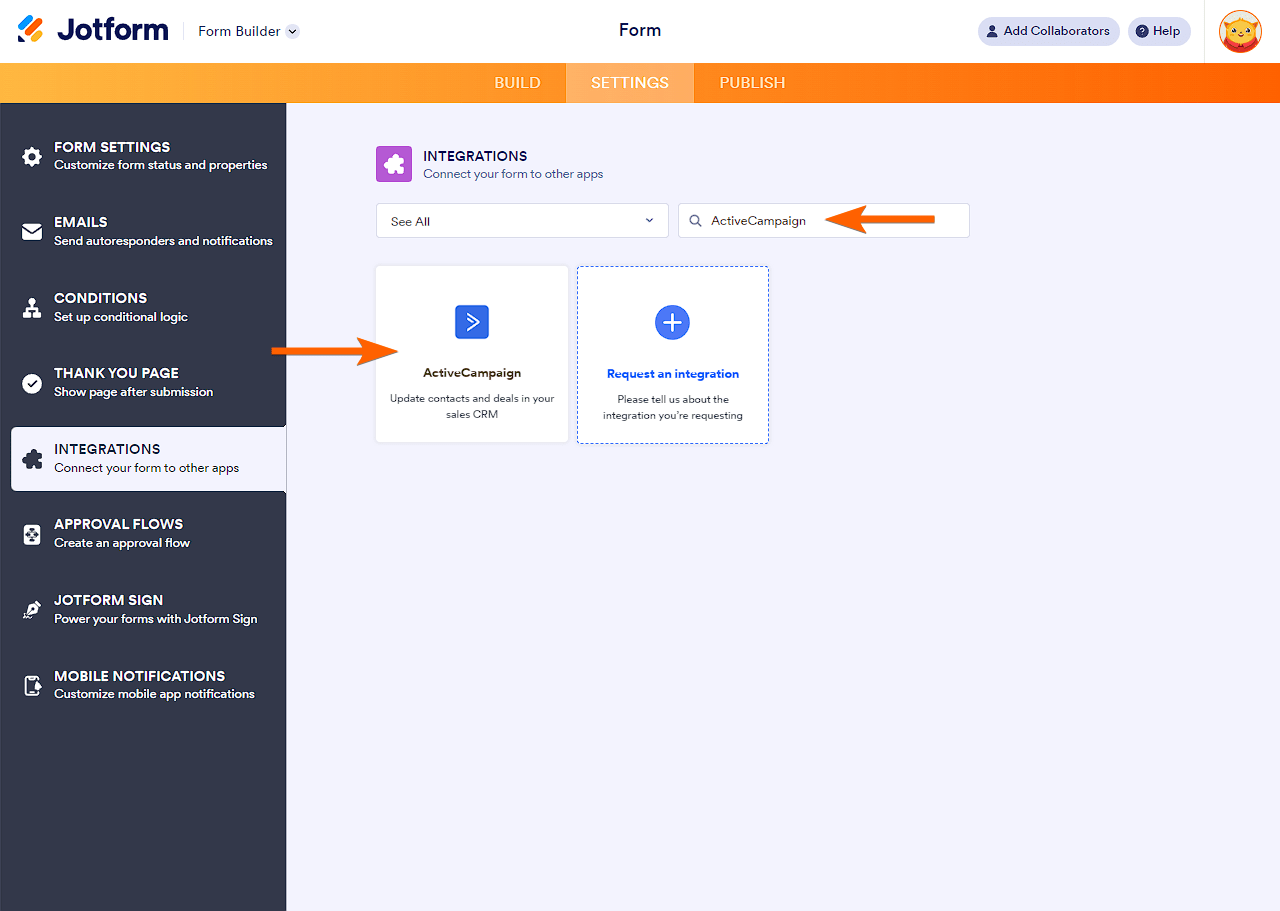This screenshot has height=911, width=1280.
Task: Open Mobile Notifications icon
Action: click(x=32, y=686)
